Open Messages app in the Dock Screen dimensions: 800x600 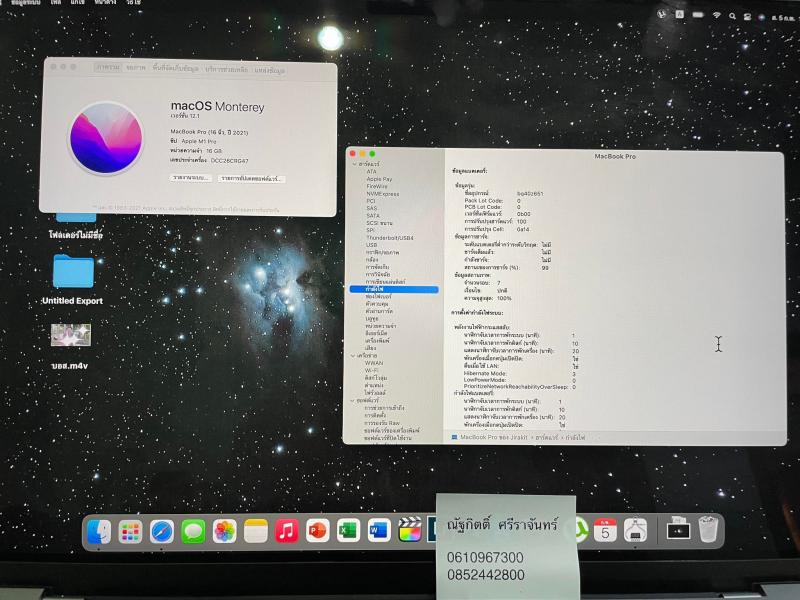(193, 532)
